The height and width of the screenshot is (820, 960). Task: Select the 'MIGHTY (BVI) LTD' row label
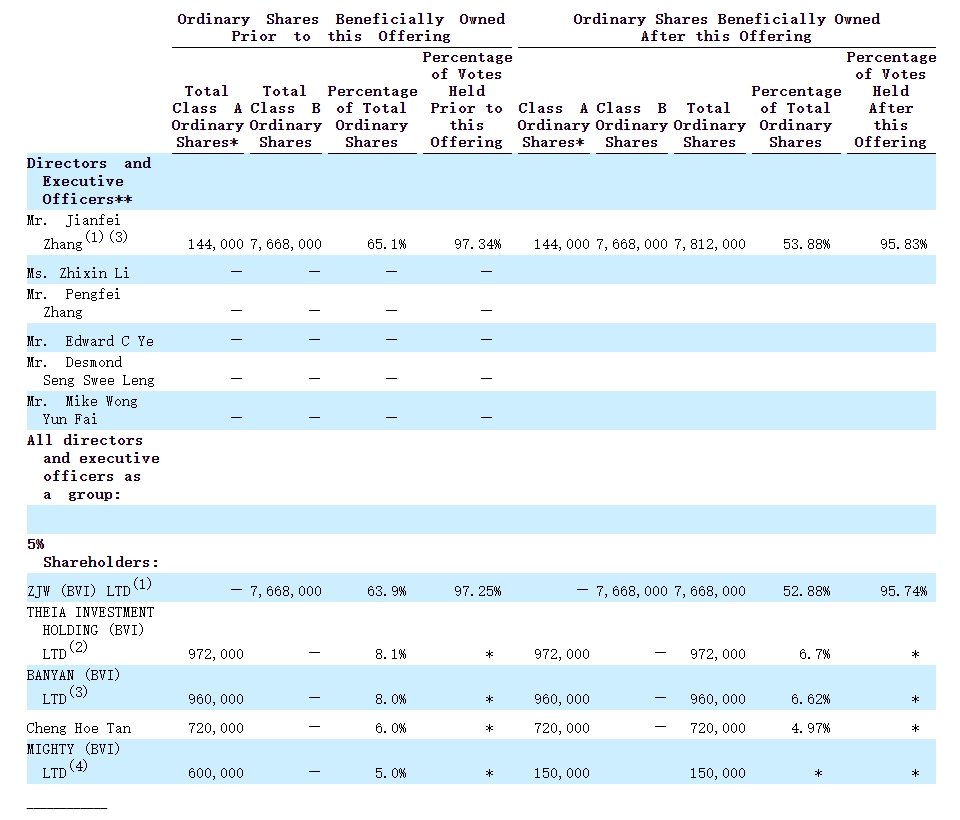(x=73, y=761)
